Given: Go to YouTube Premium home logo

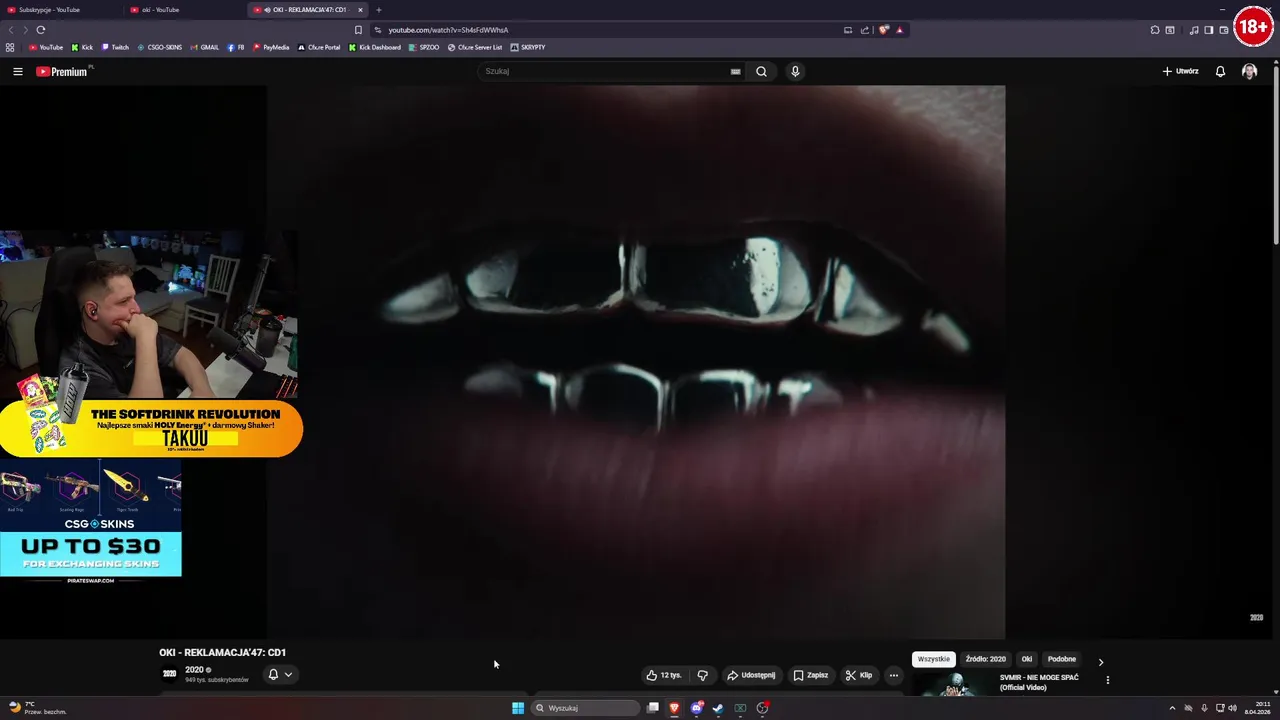Looking at the screenshot, I should click(x=62, y=71).
